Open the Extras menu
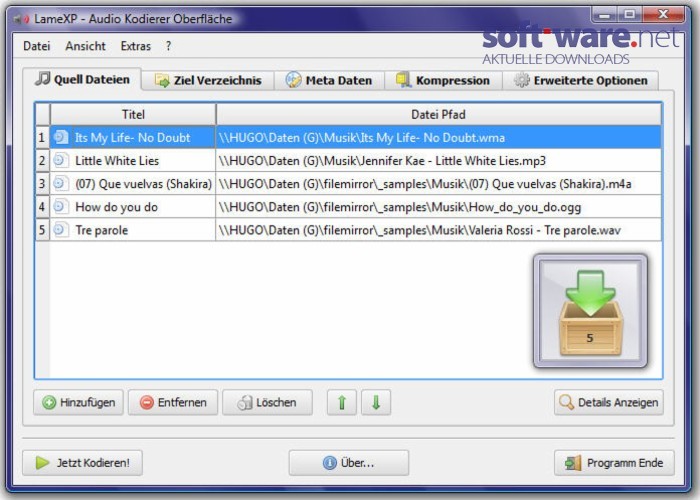This screenshot has width=700, height=500. click(x=136, y=46)
